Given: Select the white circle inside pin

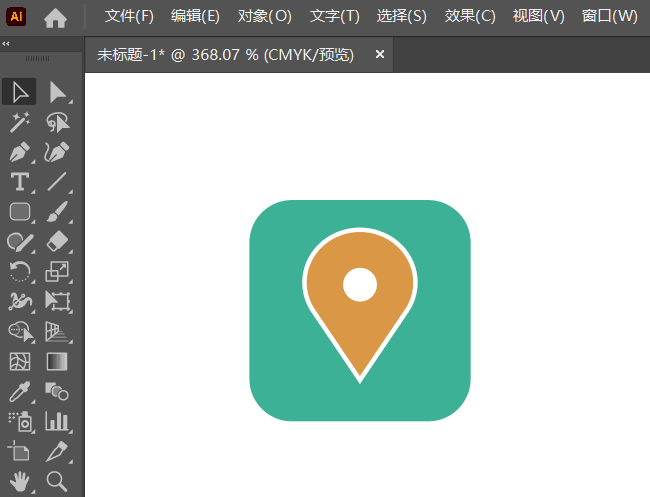Looking at the screenshot, I should [x=360, y=284].
